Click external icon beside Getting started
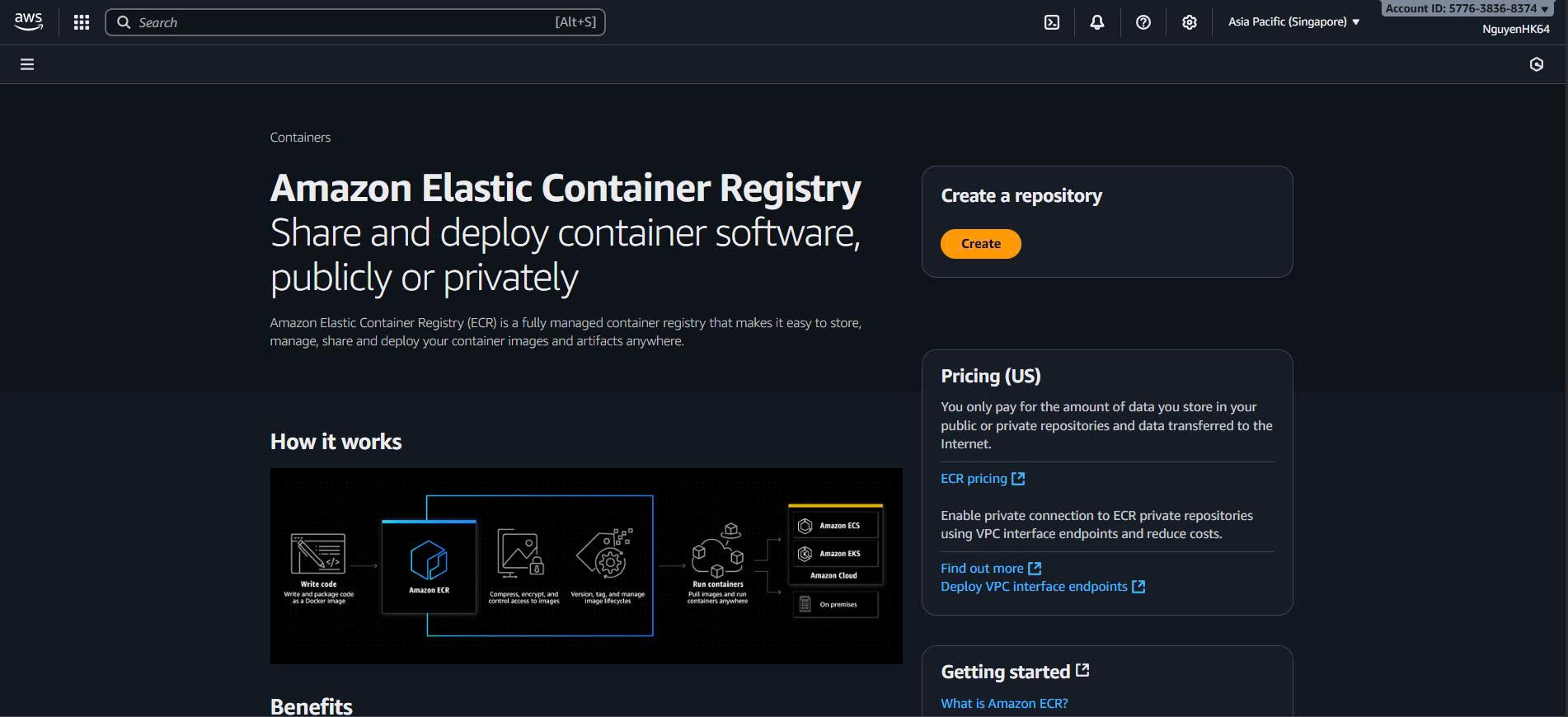This screenshot has width=1568, height=717. tap(1082, 671)
